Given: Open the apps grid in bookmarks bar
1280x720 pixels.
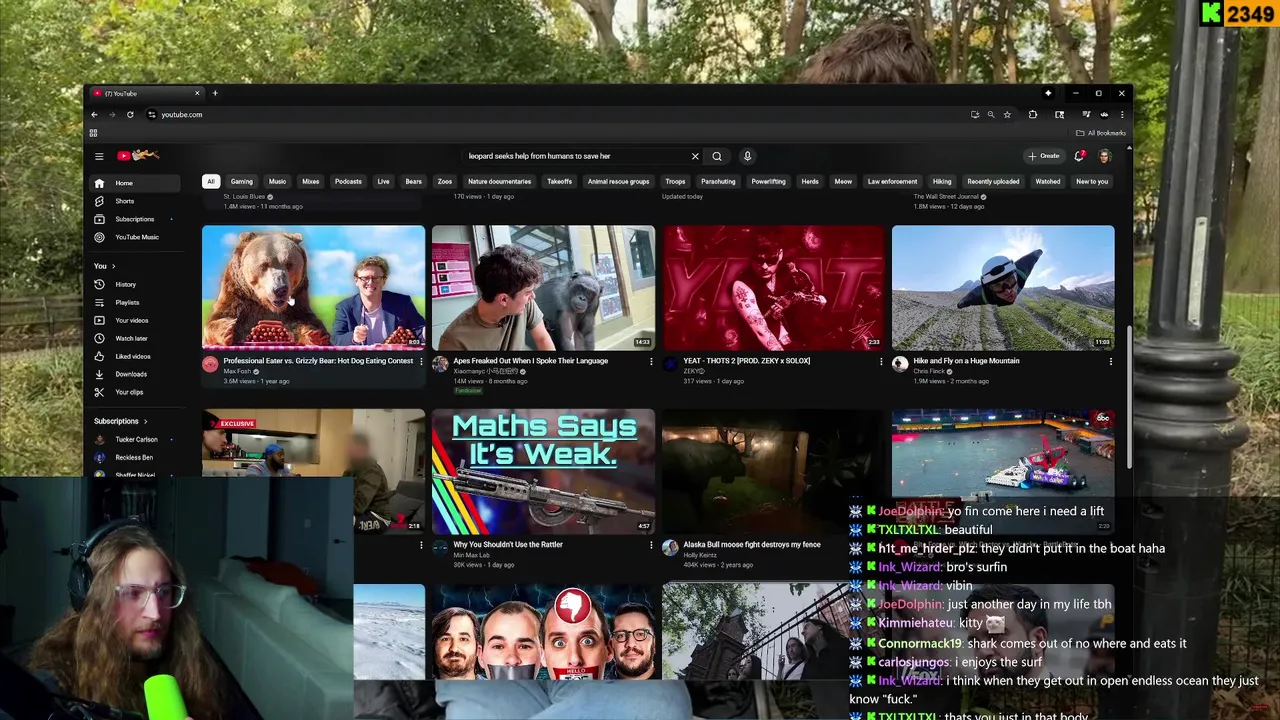Looking at the screenshot, I should [x=93, y=133].
